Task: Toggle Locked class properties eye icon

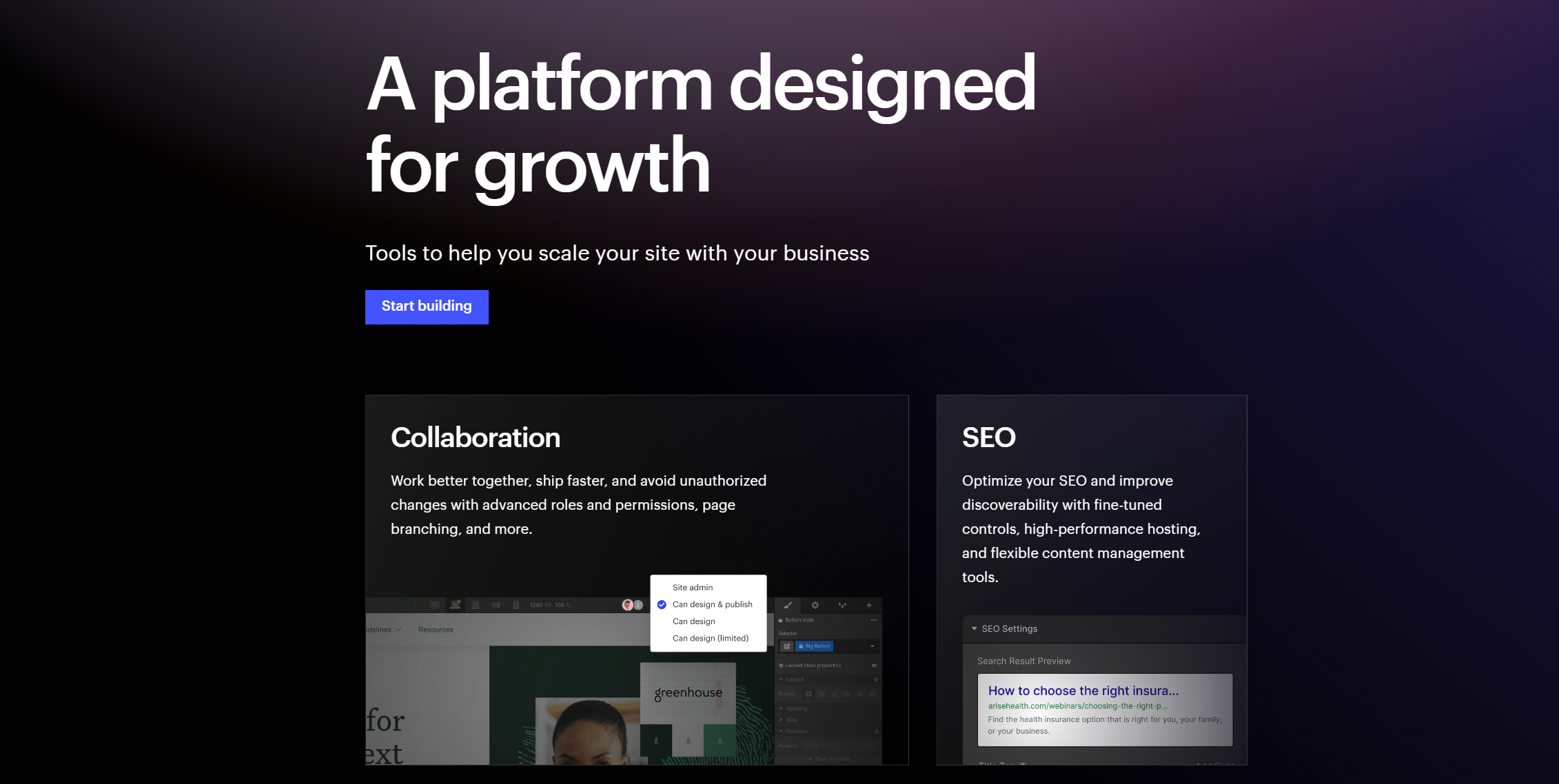Action: point(874,666)
